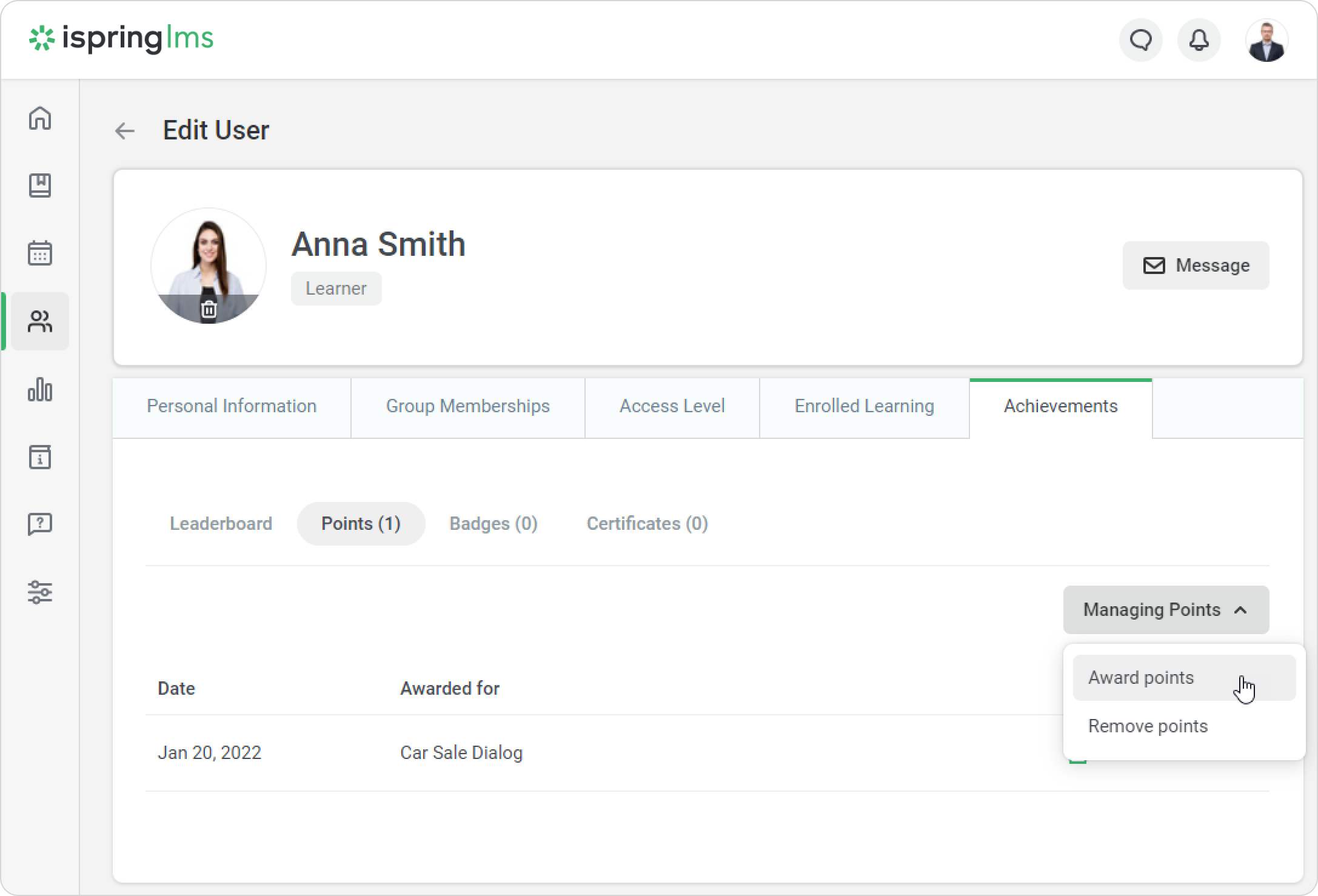The height and width of the screenshot is (896, 1318).
Task: Switch to the Enrolled Learning tab
Action: 864,406
